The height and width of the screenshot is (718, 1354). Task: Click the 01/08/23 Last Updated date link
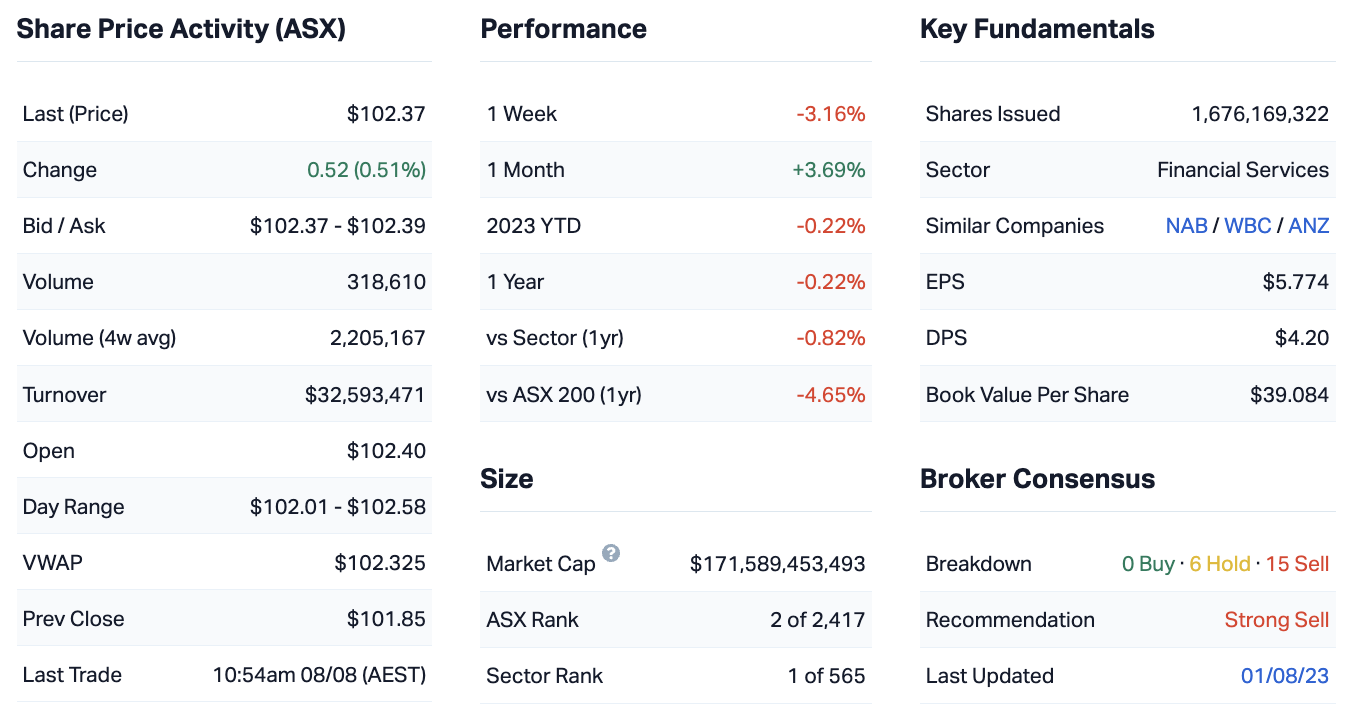pyautogui.click(x=1284, y=676)
